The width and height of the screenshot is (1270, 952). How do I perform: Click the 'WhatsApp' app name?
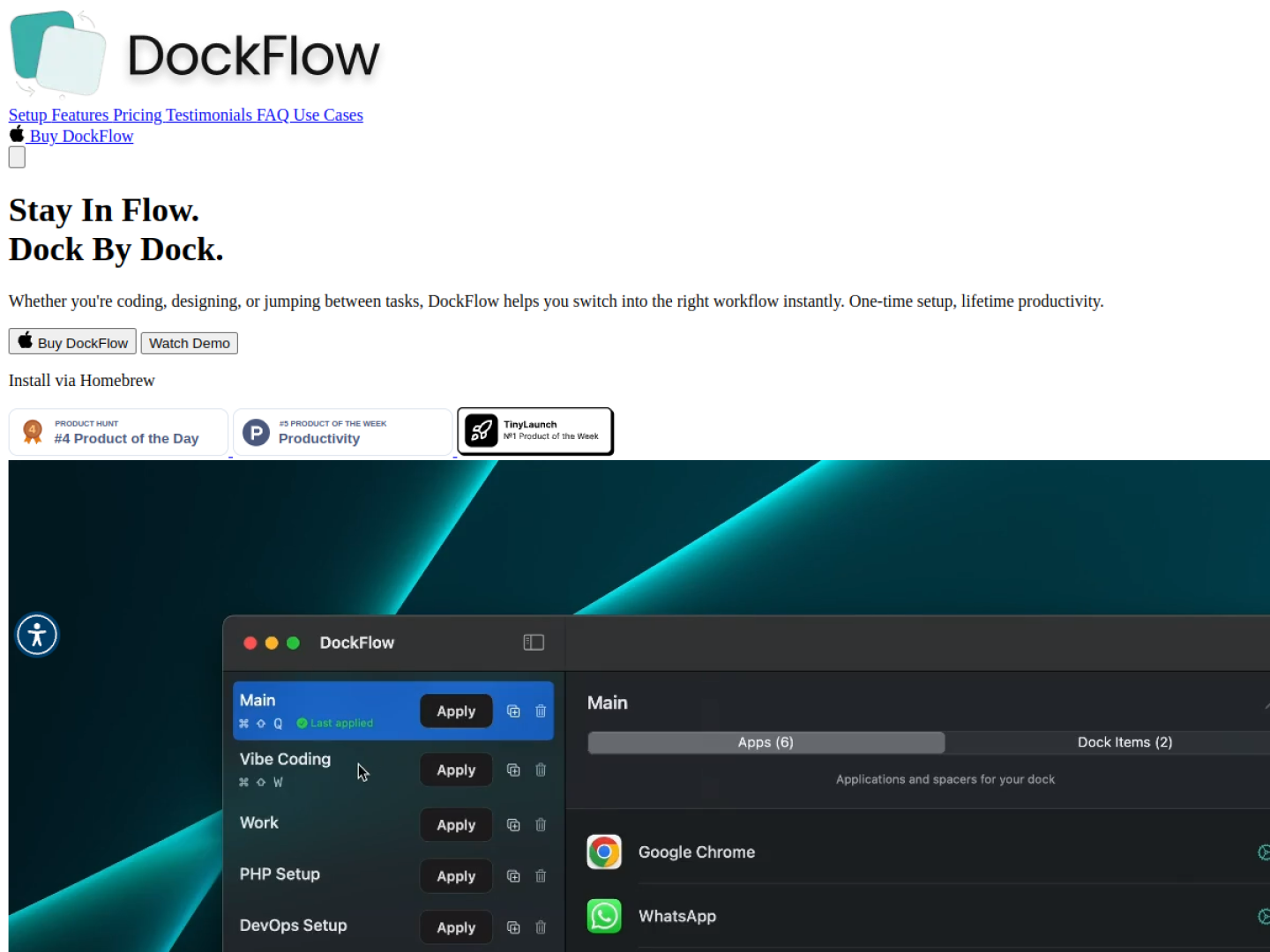tap(677, 917)
